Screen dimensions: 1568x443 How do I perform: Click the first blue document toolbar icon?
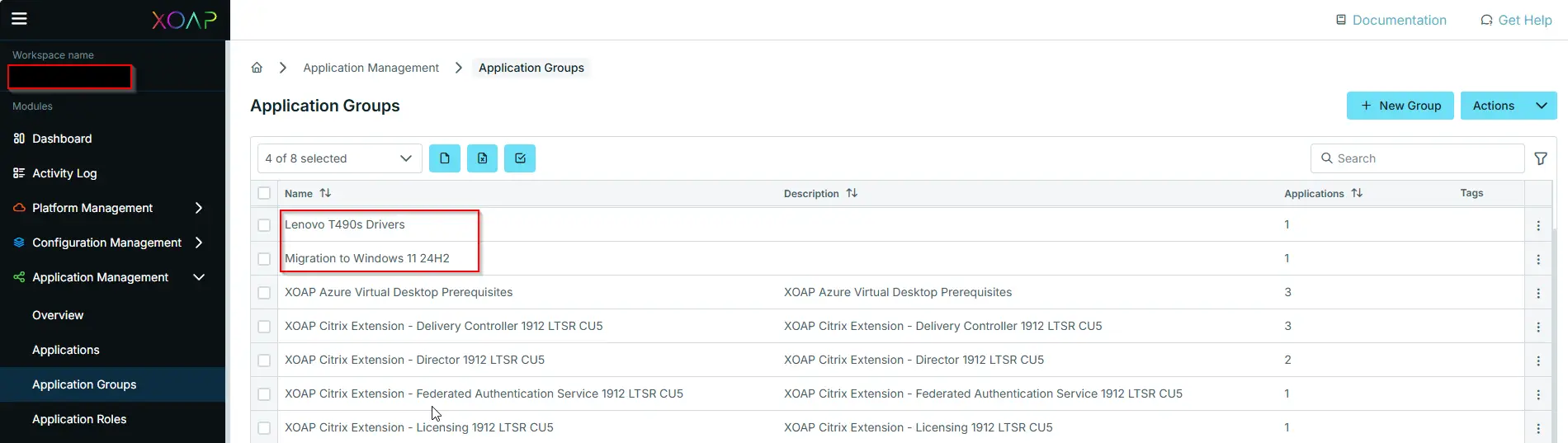coord(445,158)
